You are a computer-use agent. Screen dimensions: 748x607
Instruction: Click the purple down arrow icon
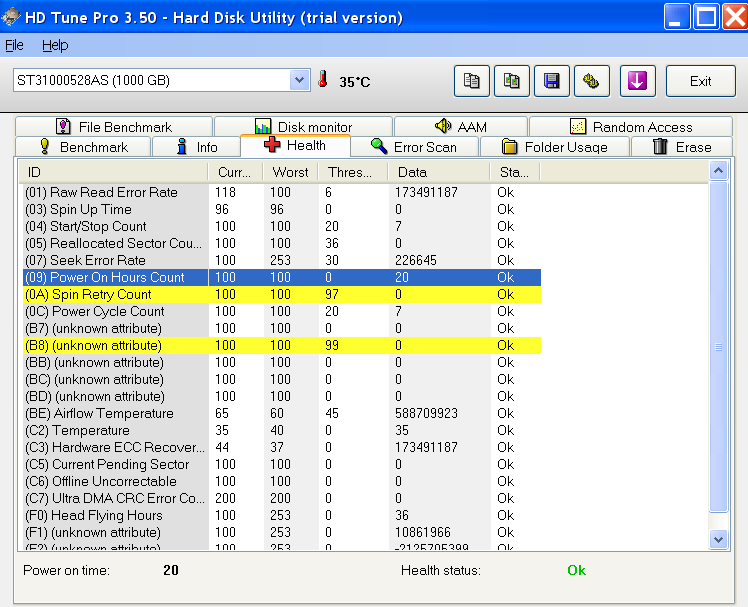[637, 81]
